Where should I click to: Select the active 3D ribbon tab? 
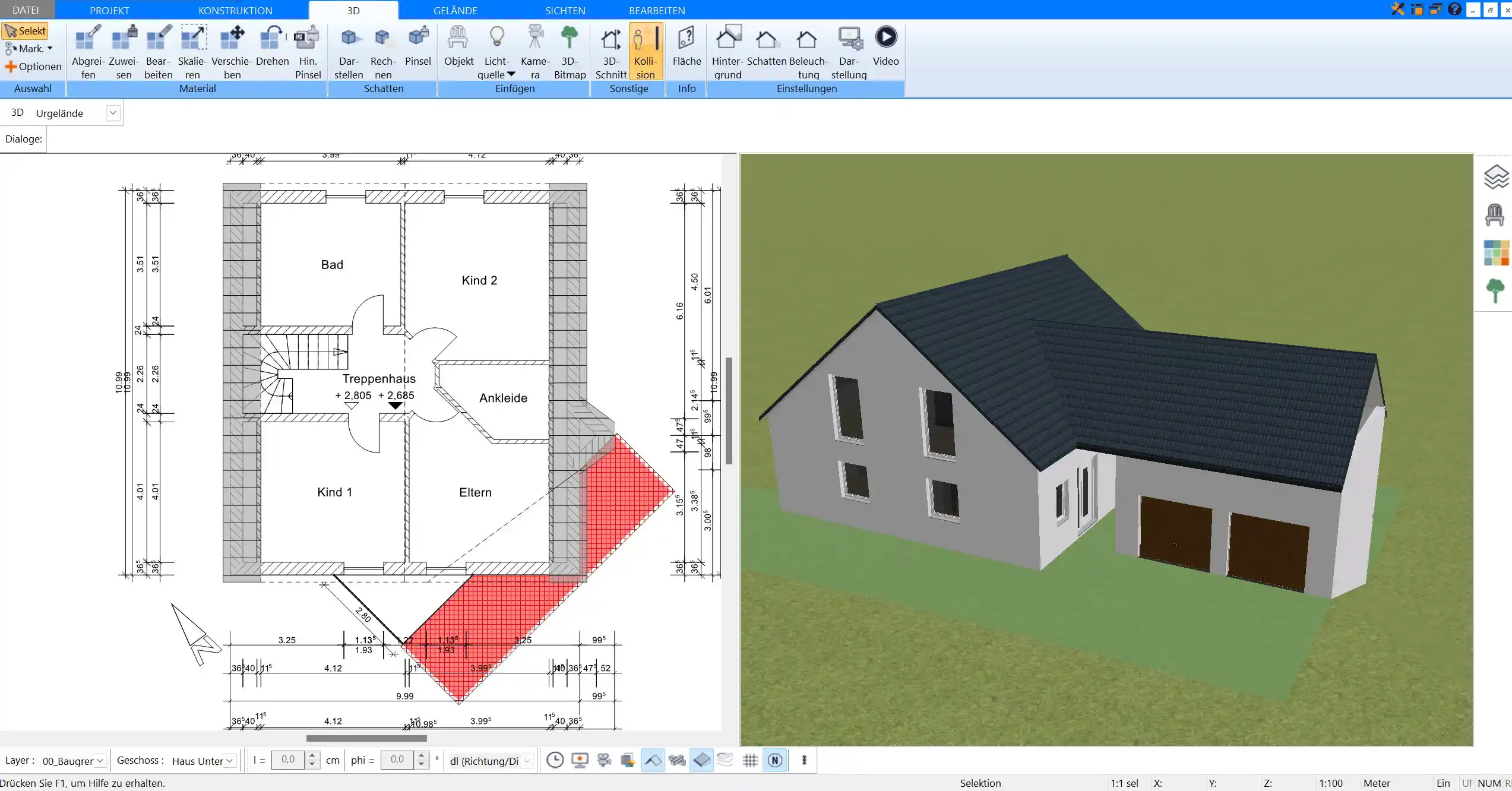click(x=353, y=10)
